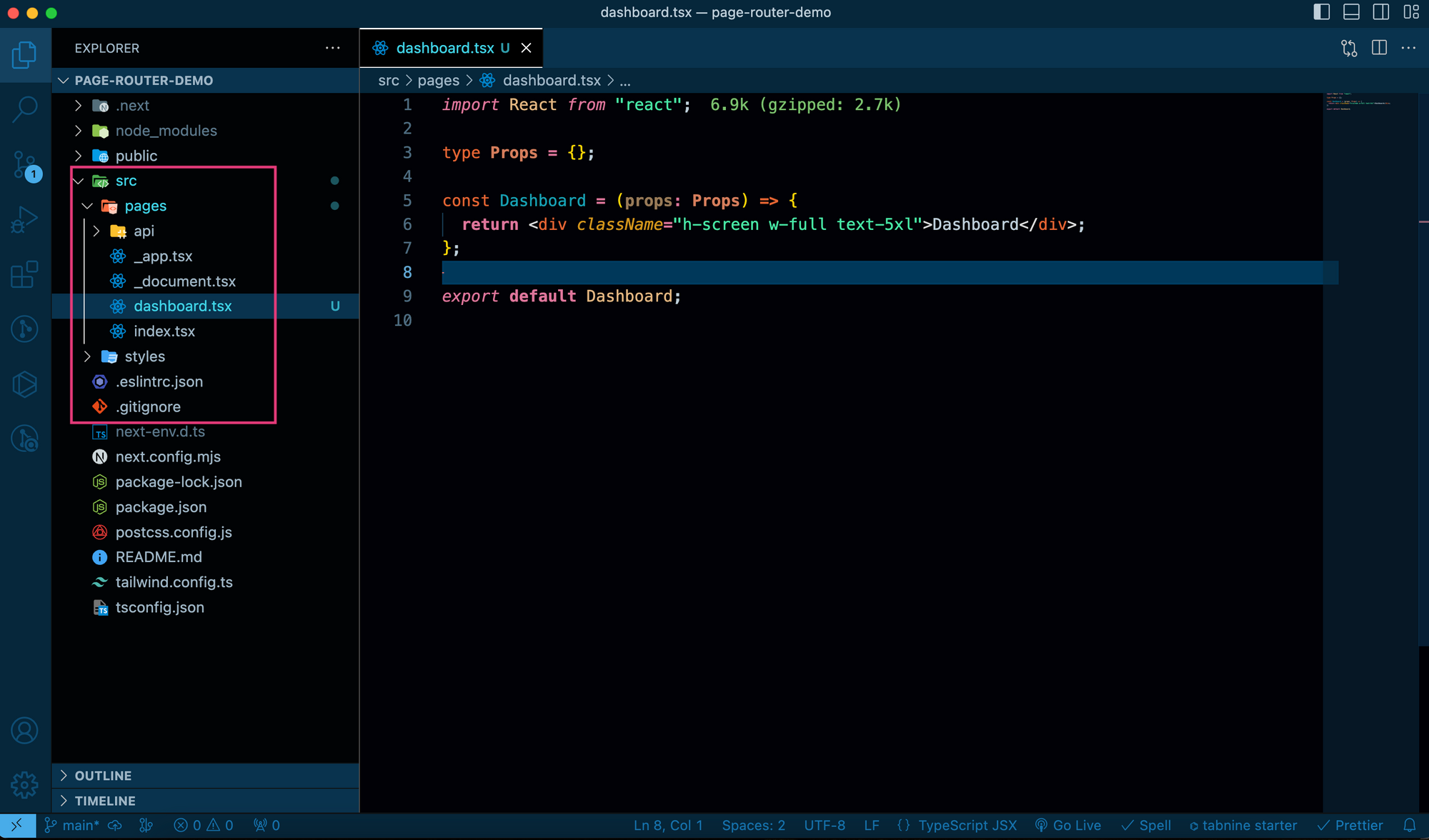The image size is (1429, 840).
Task: Open _app.tsx file
Action: (206, 256)
